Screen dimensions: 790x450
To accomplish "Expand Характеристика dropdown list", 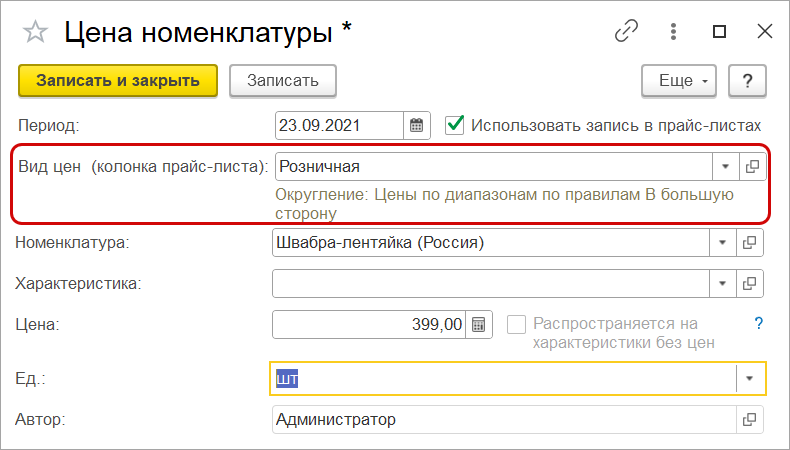I will [722, 283].
